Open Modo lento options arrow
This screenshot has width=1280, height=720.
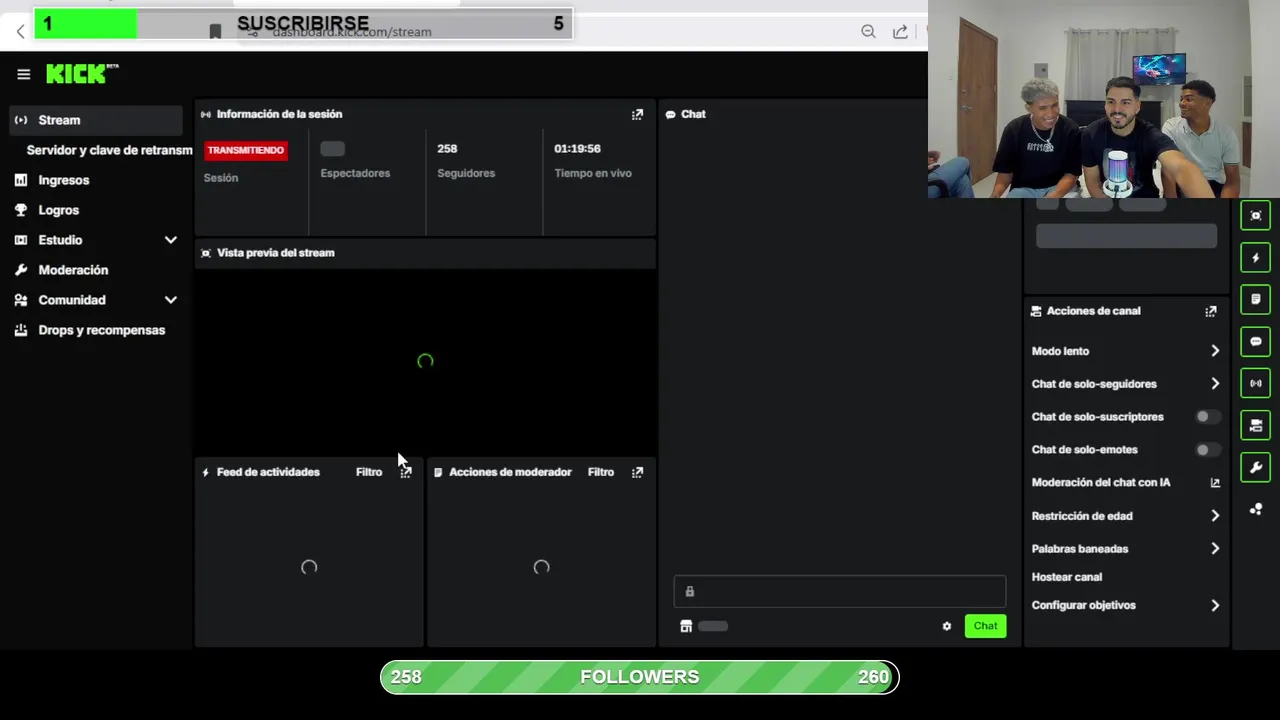click(1215, 351)
